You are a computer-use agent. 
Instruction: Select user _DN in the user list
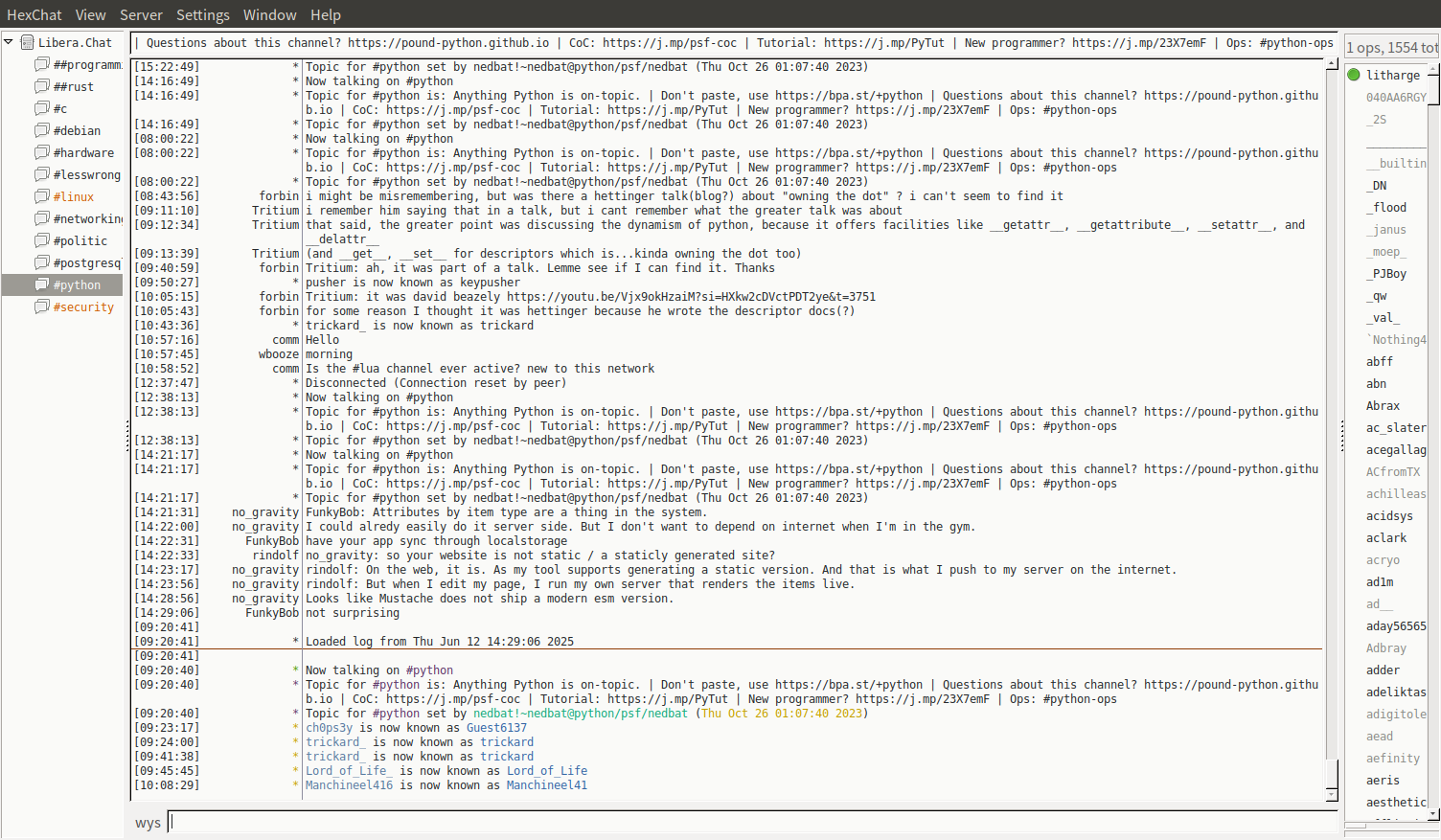point(1377,186)
